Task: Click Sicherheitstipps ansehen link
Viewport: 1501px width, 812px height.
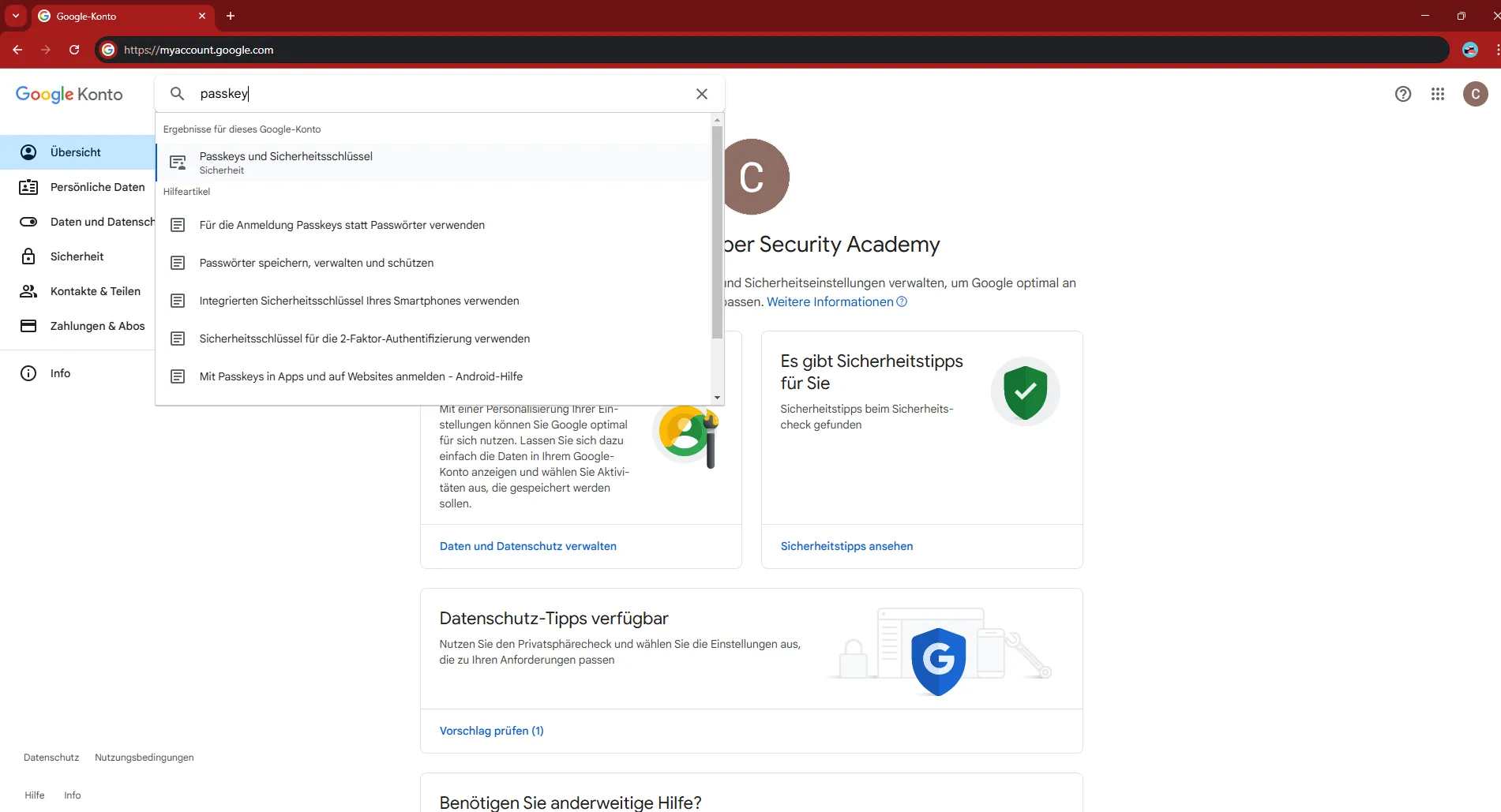Action: (846, 546)
